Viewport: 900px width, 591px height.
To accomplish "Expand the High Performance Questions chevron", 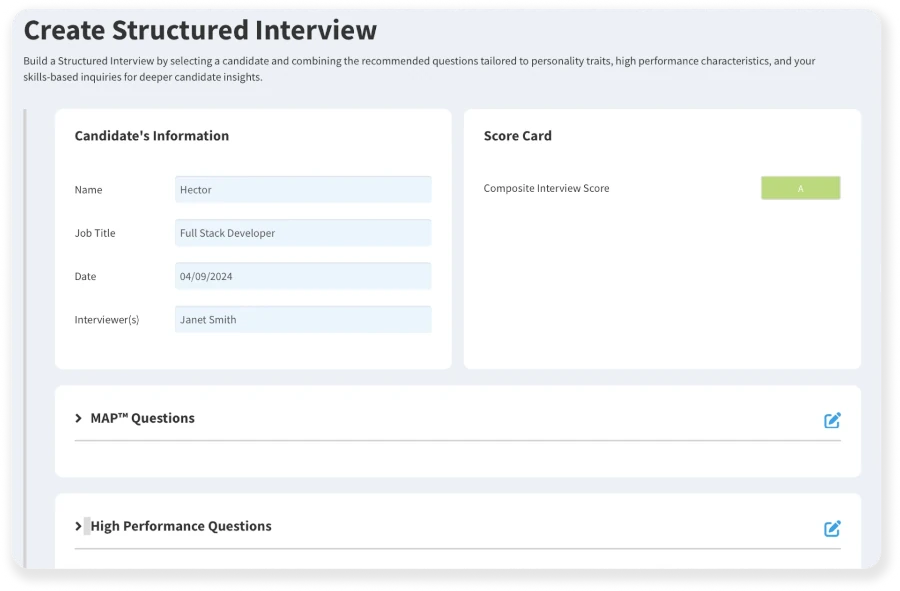I will click(x=79, y=526).
